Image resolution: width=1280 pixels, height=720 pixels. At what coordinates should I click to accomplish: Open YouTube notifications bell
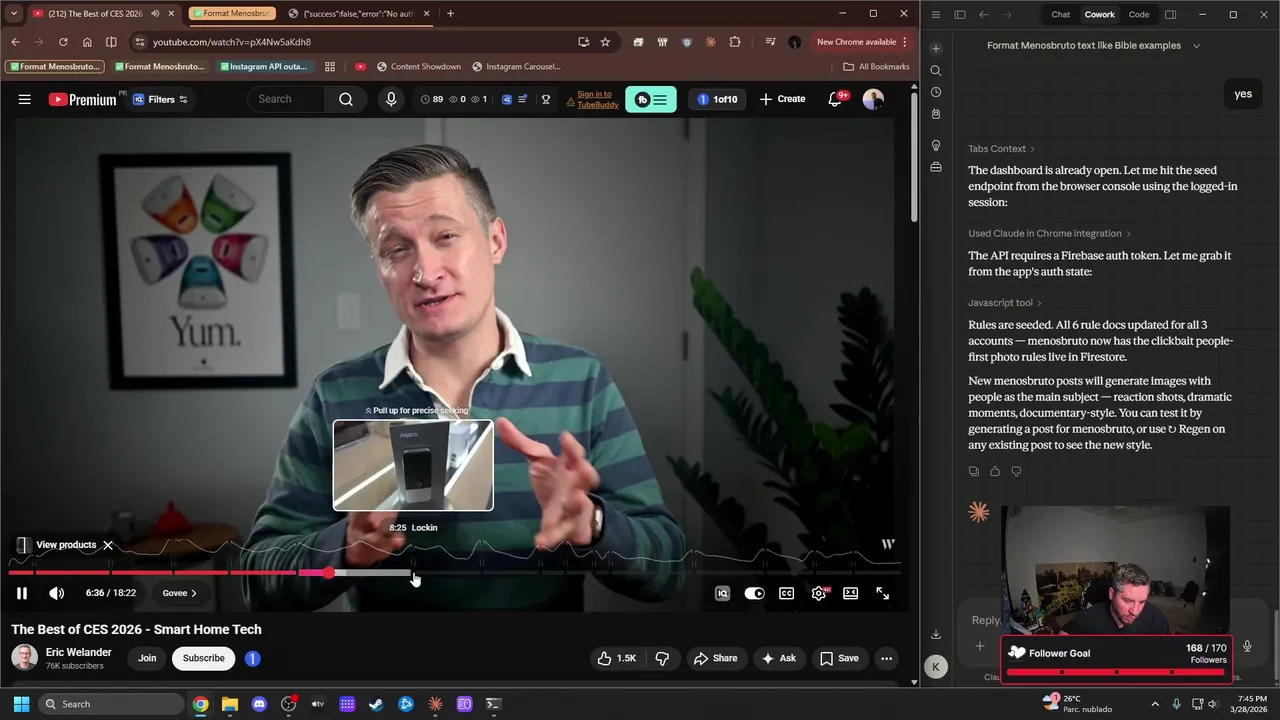click(x=835, y=99)
